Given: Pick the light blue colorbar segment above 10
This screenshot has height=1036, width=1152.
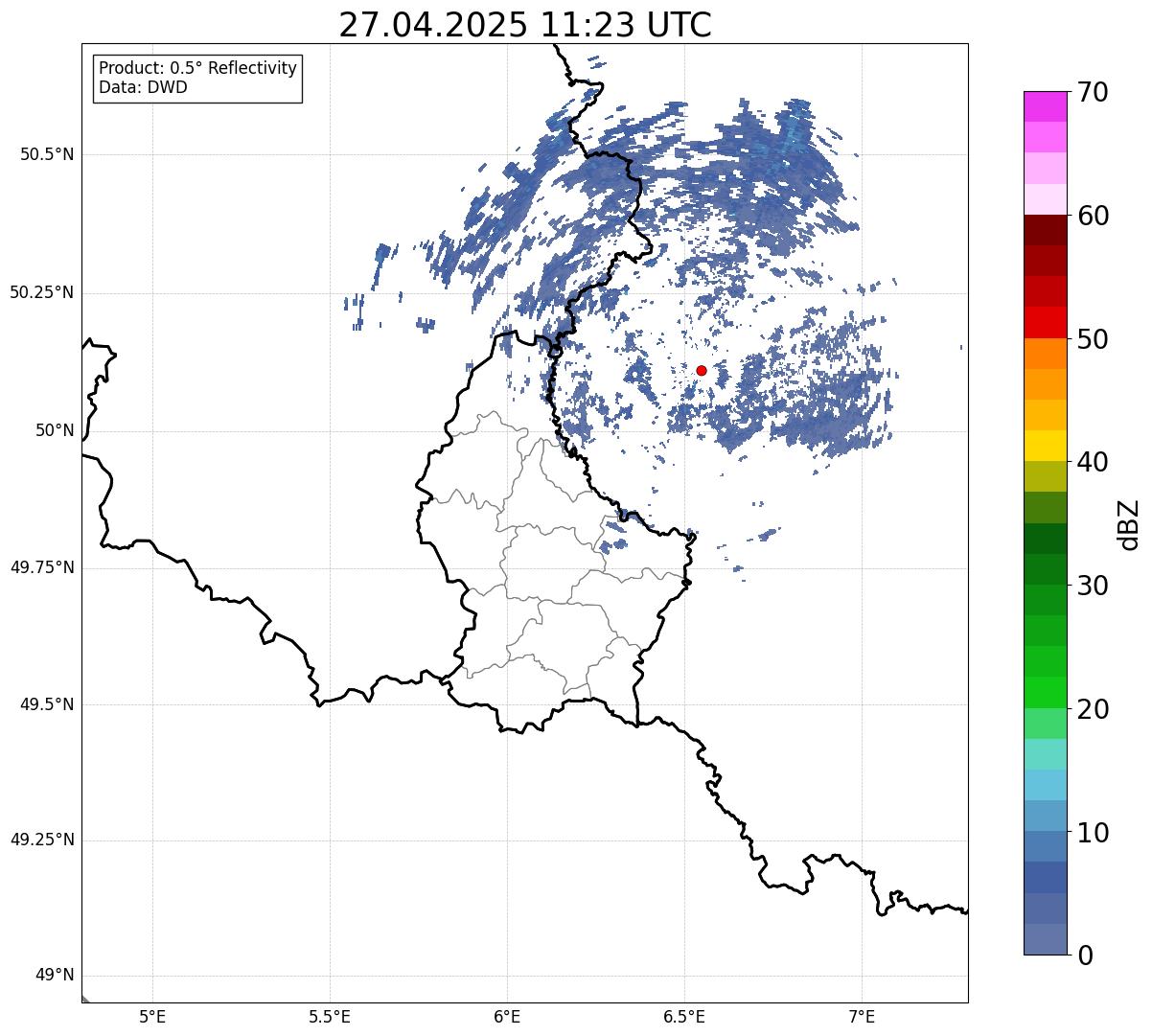Looking at the screenshot, I should (1045, 785).
